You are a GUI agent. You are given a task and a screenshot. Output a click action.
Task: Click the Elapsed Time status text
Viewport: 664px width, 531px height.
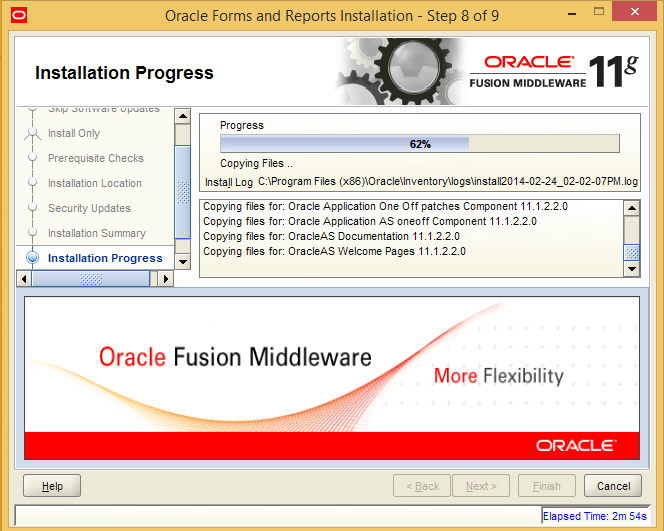(595, 516)
